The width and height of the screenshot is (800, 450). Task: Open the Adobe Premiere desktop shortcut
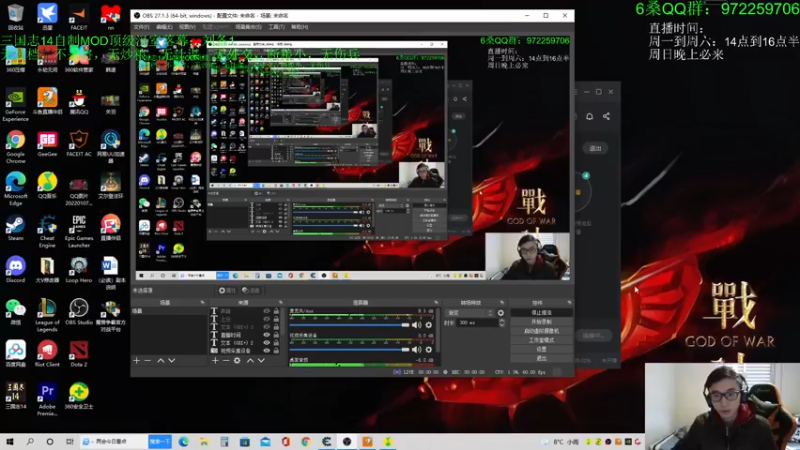tap(47, 399)
